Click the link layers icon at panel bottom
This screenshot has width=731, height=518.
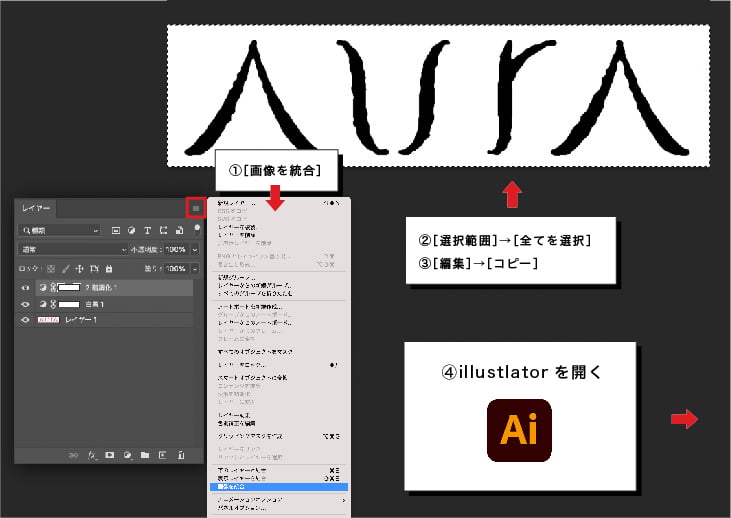coord(74,455)
